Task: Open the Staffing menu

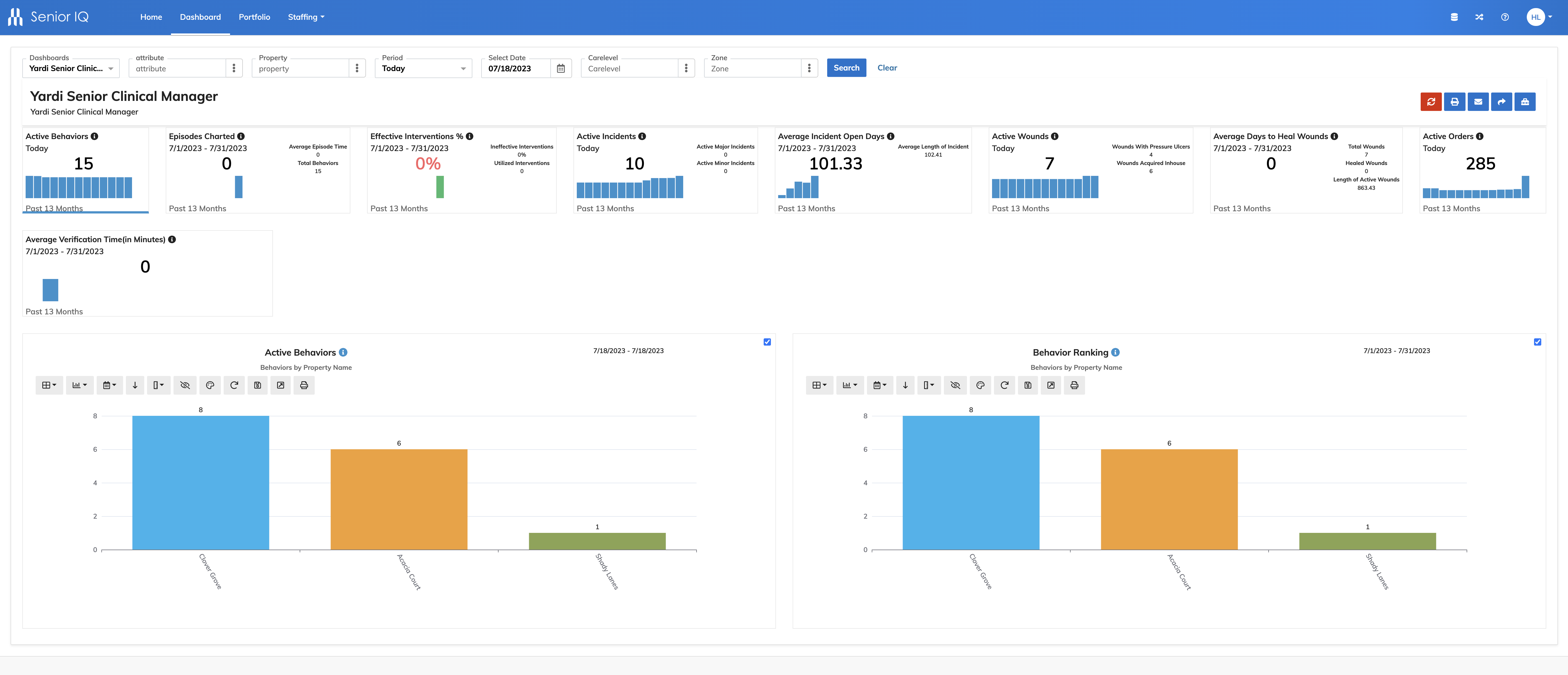Action: coord(306,17)
